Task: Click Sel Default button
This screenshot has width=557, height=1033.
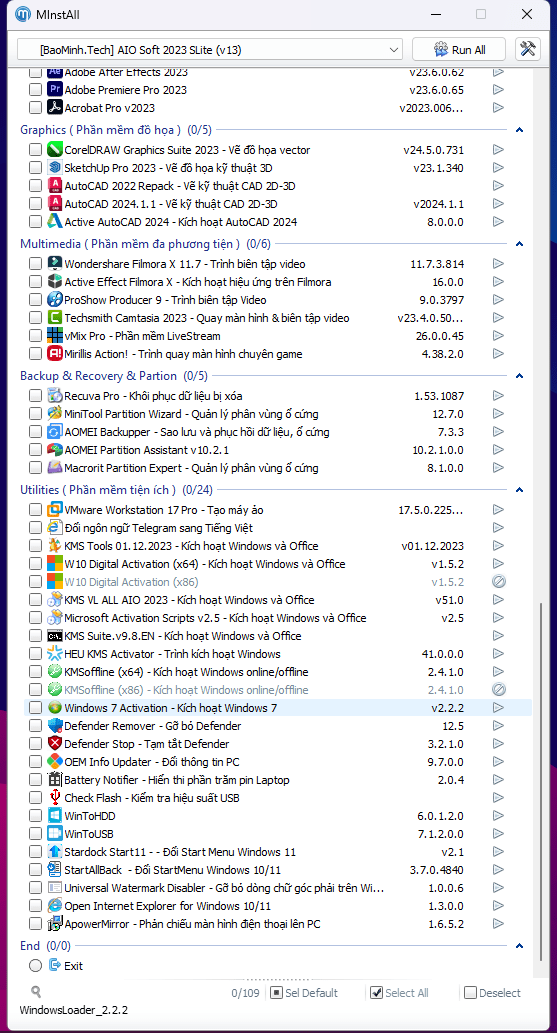Action: 305,992
